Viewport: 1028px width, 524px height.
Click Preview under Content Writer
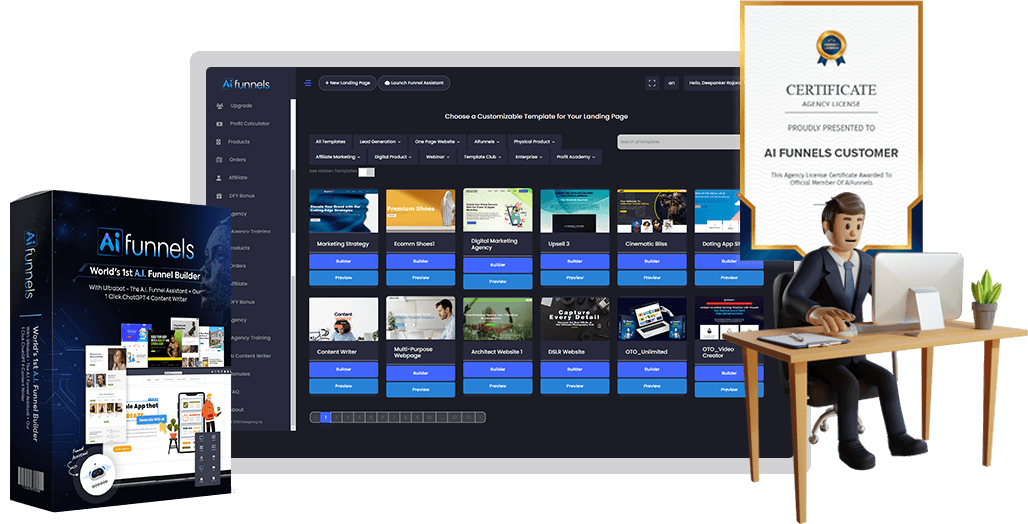coord(344,386)
